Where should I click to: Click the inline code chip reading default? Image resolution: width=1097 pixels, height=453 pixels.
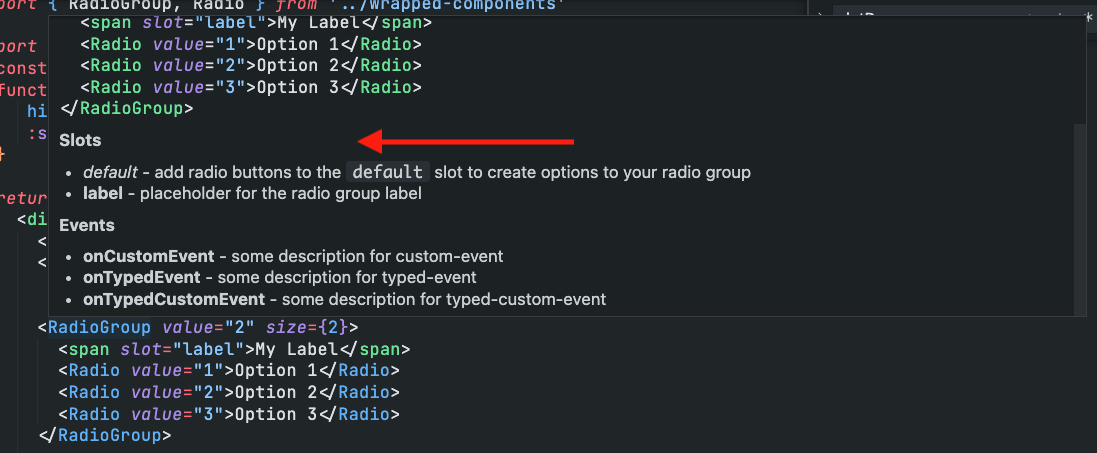tap(388, 172)
